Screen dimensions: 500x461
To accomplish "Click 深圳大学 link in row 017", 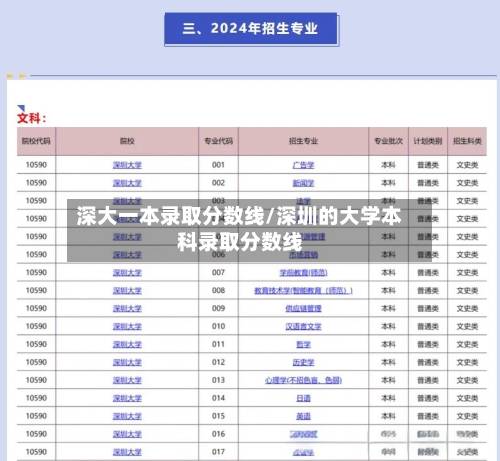I will click(127, 452).
